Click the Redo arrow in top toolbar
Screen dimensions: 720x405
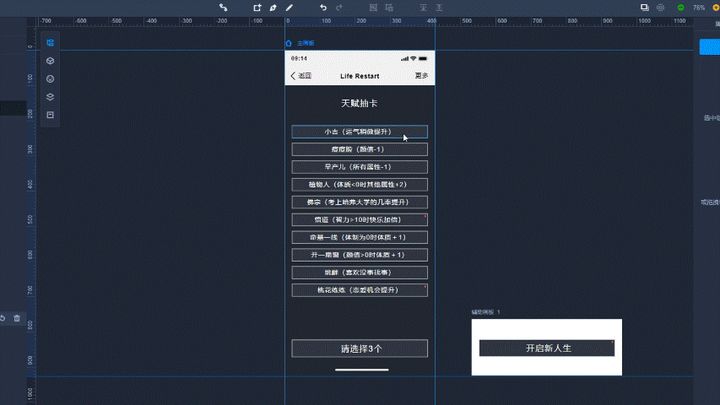[x=339, y=7]
